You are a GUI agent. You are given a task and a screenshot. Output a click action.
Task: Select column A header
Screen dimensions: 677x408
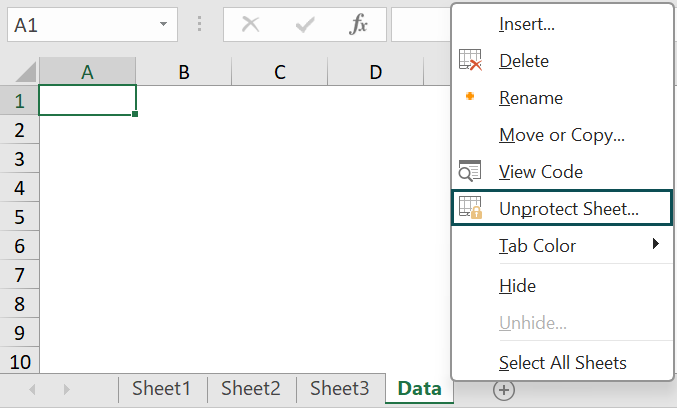click(x=88, y=72)
